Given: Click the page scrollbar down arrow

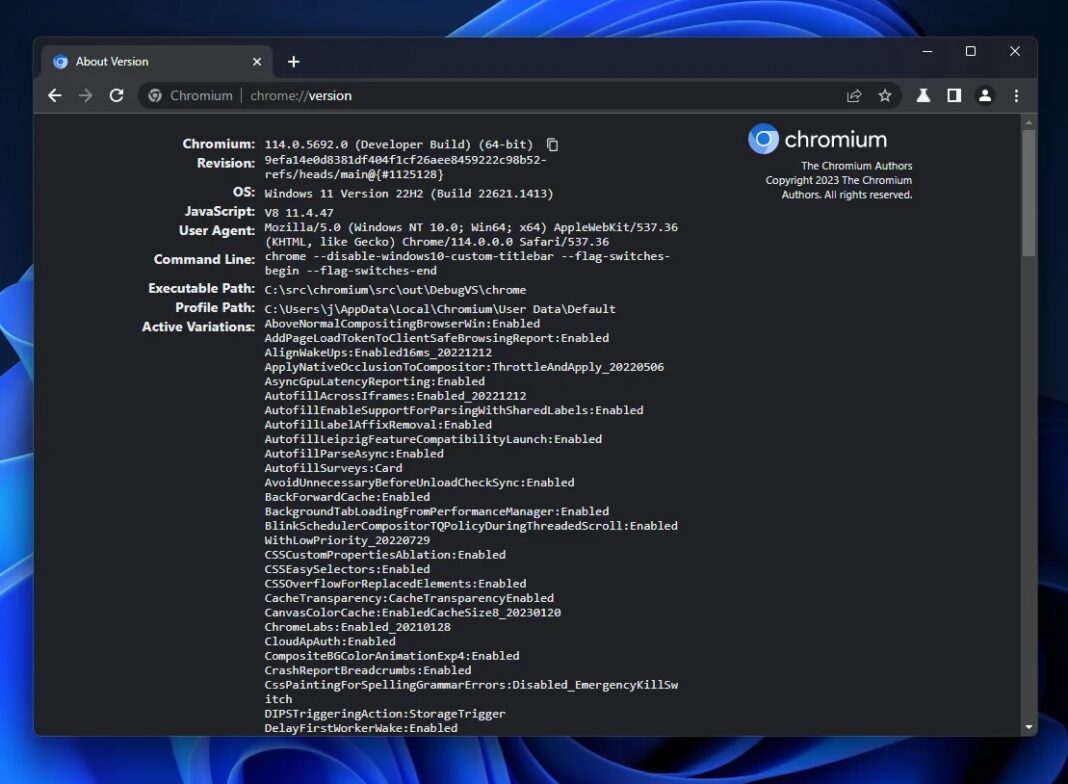Looking at the screenshot, I should tap(1029, 728).
